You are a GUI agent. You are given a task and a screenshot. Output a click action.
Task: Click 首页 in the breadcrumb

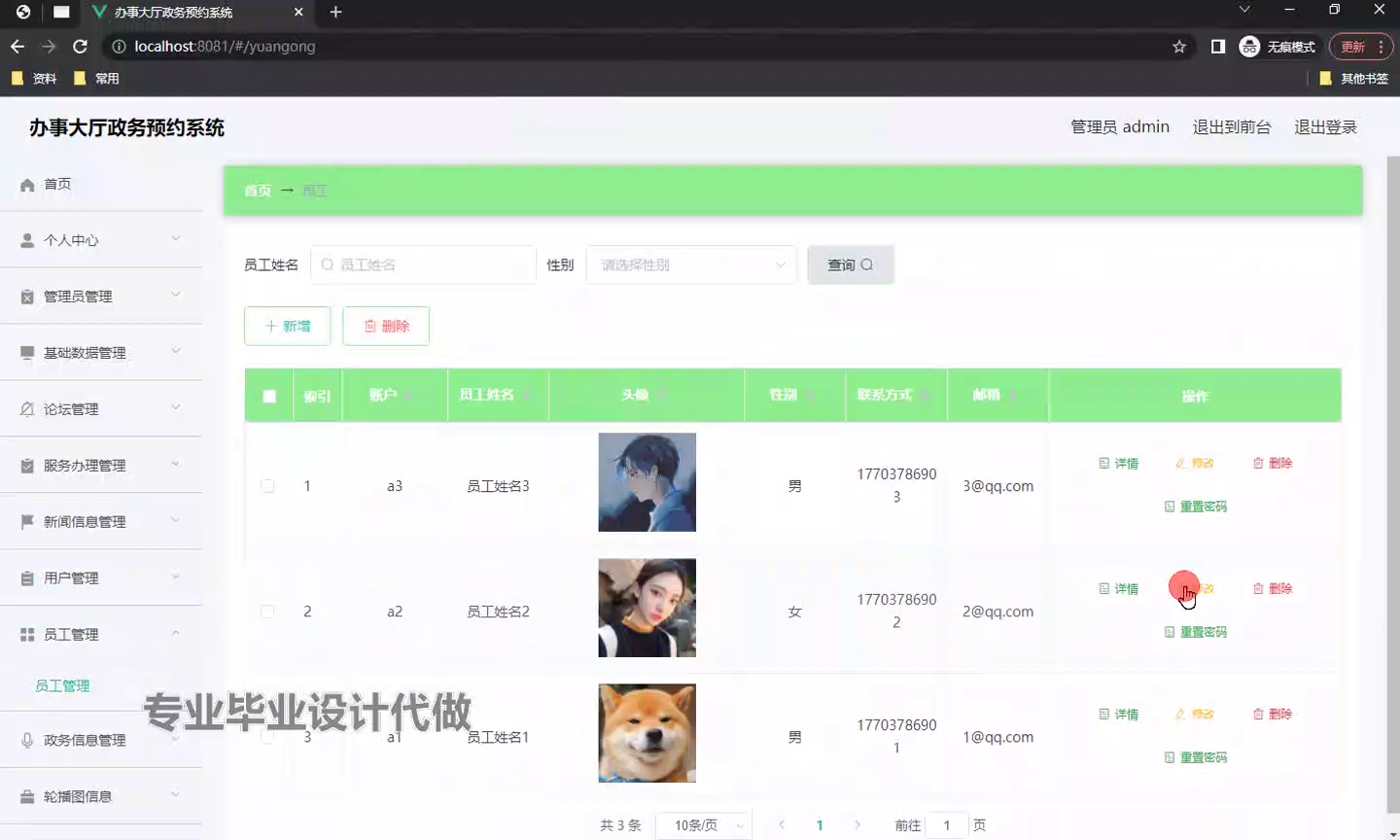258,191
